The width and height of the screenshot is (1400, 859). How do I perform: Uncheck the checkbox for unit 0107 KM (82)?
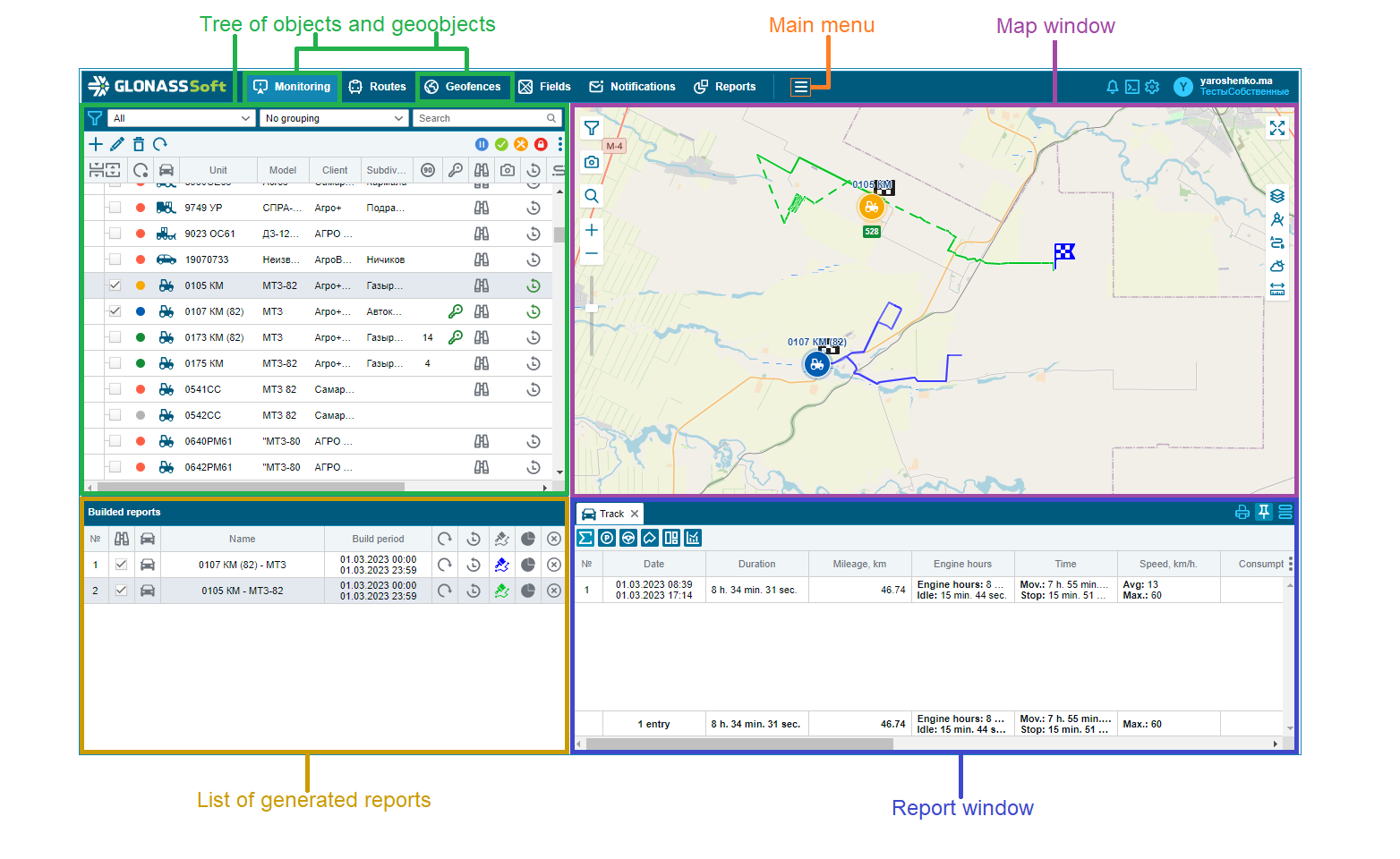click(115, 311)
